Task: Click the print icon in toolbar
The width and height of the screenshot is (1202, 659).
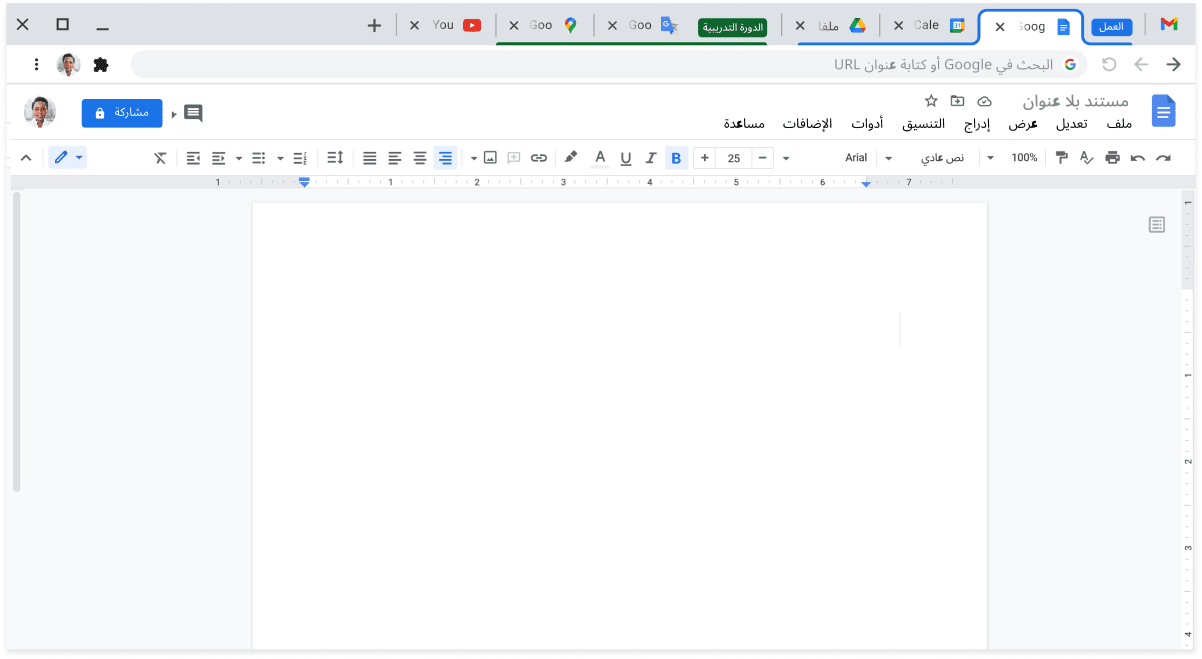Action: (1112, 158)
